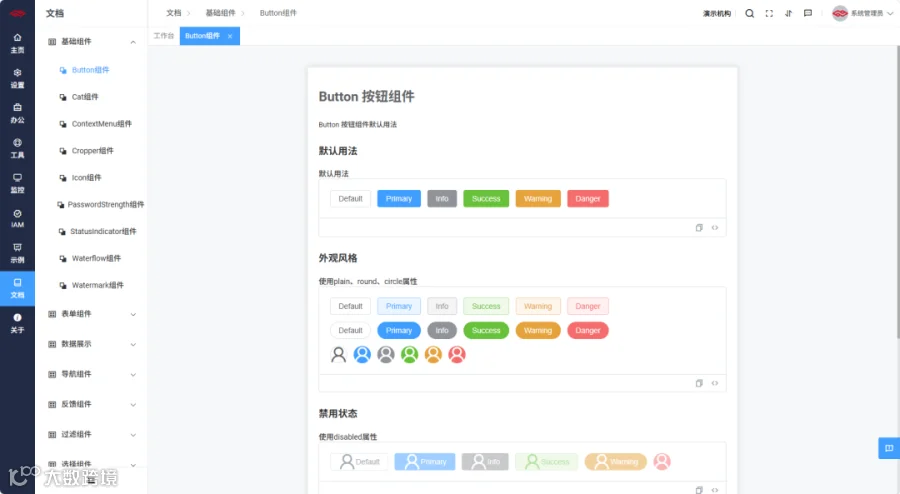
Task: Click the square Warning button in 默认用法
Action: point(538,199)
